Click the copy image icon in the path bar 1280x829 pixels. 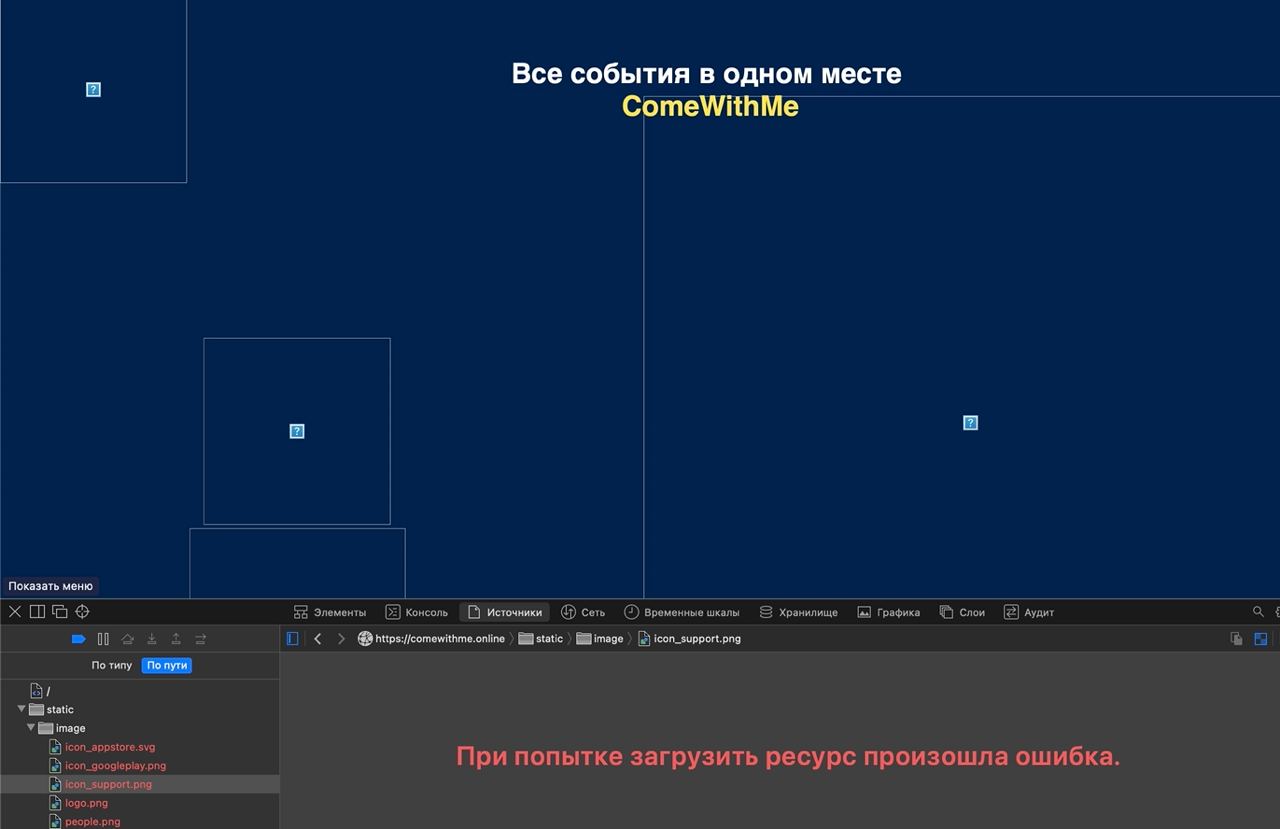pos(1237,639)
